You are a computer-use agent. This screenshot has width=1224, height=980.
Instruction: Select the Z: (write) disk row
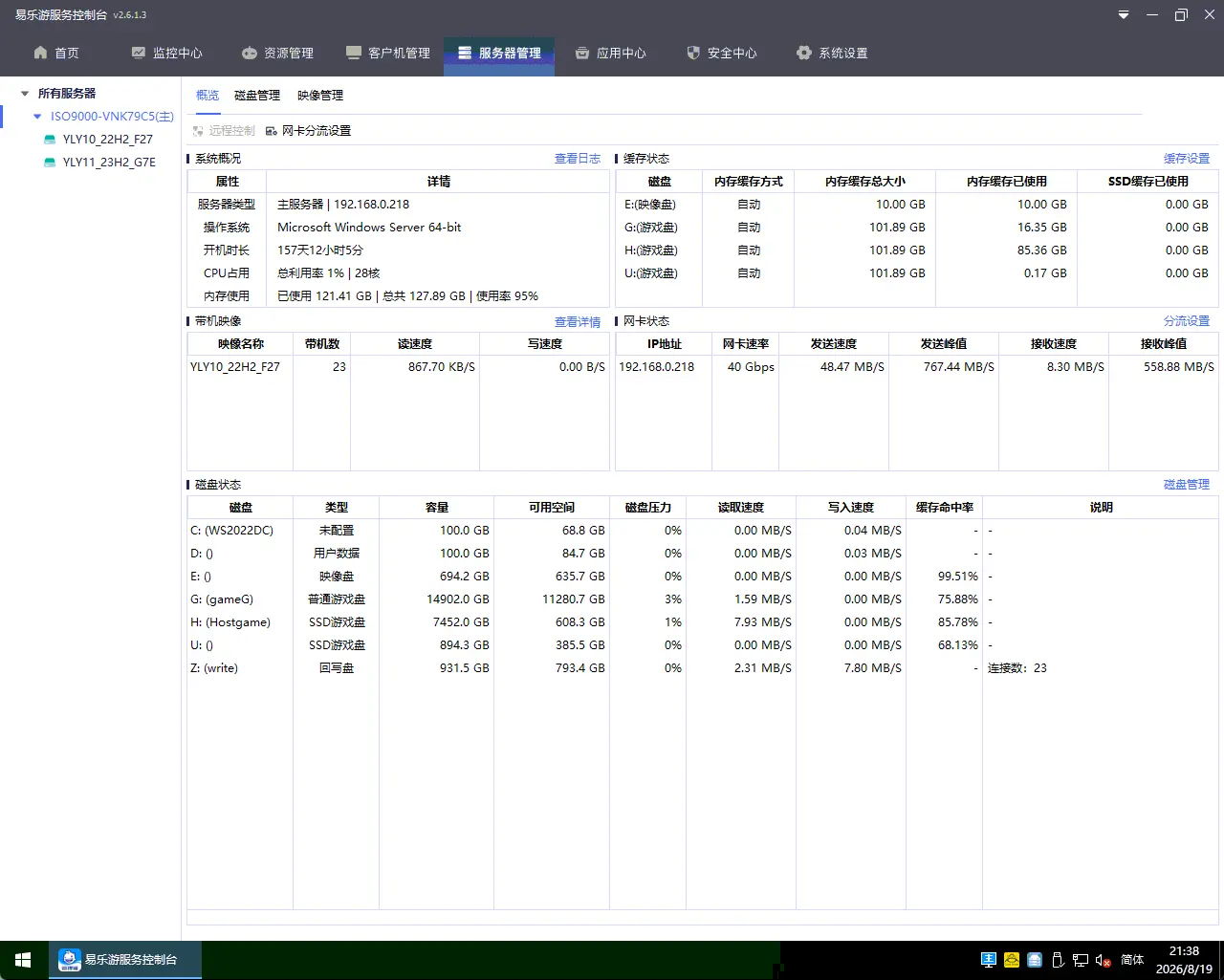(x=702, y=668)
